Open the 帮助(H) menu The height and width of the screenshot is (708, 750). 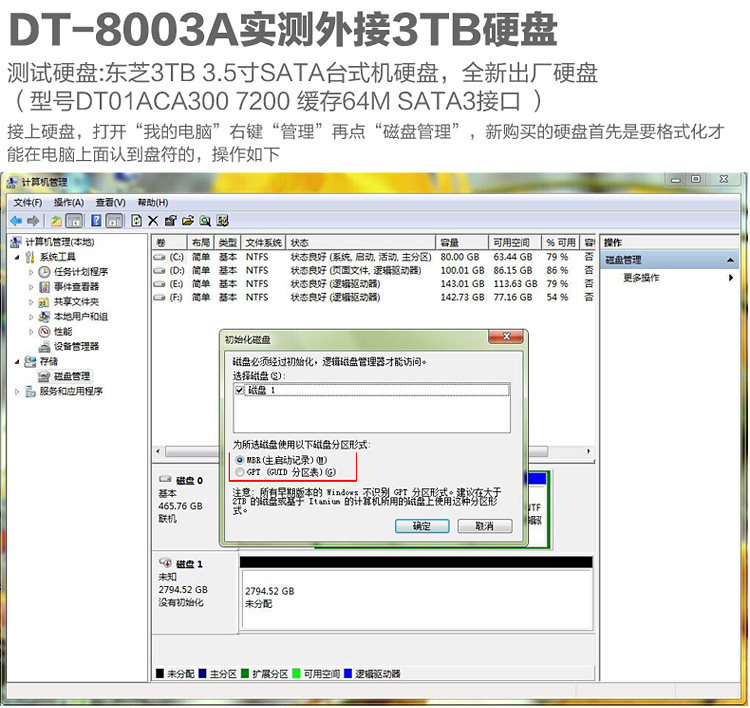[x=153, y=202]
